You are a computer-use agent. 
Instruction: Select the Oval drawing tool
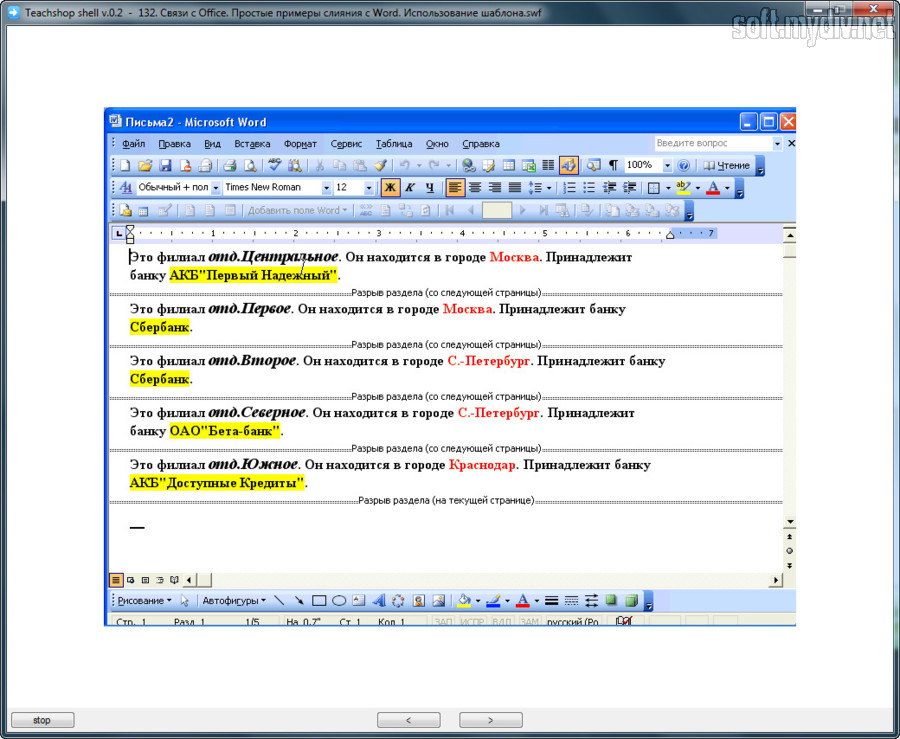point(339,601)
